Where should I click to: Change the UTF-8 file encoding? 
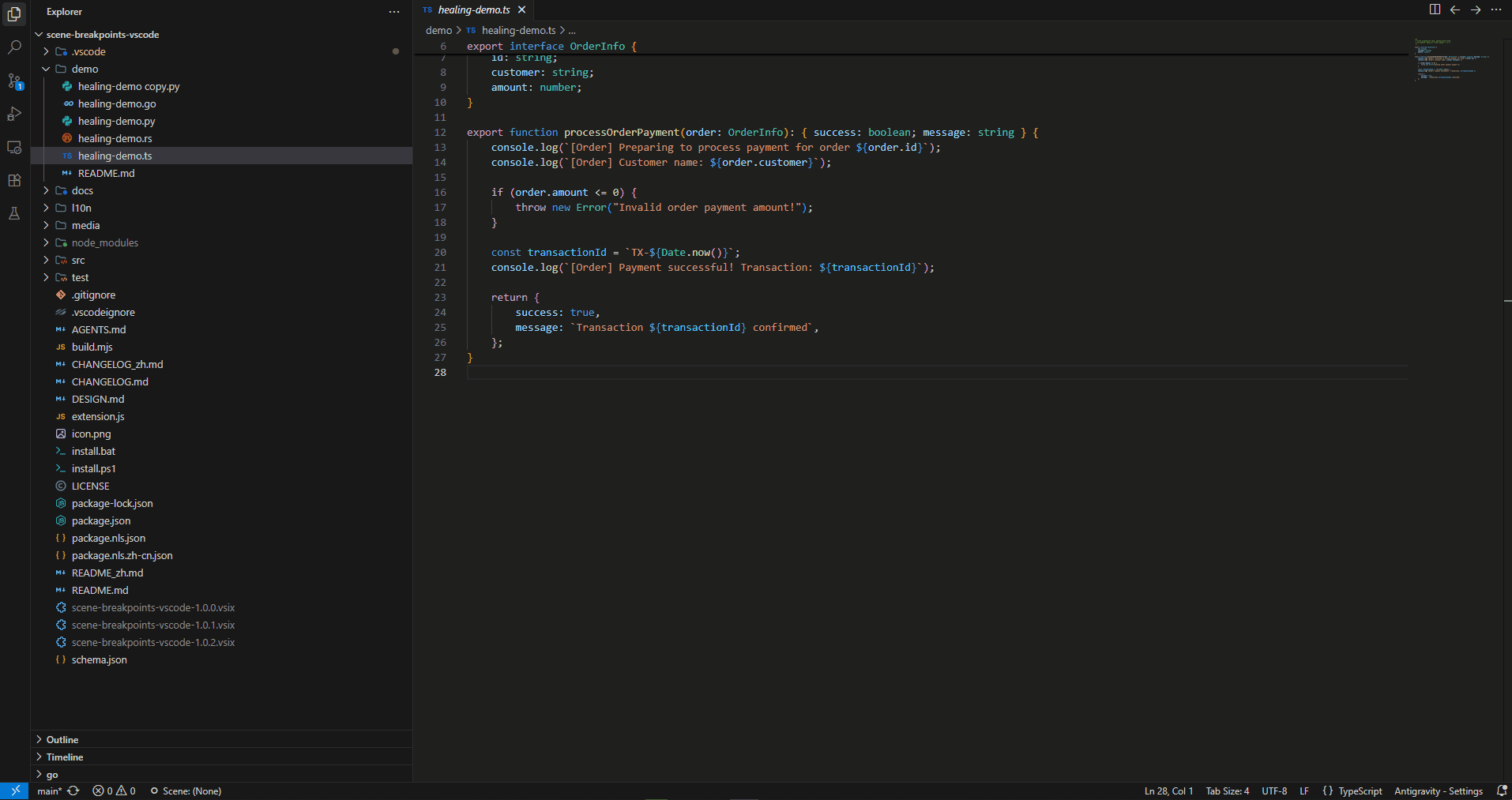1274,791
